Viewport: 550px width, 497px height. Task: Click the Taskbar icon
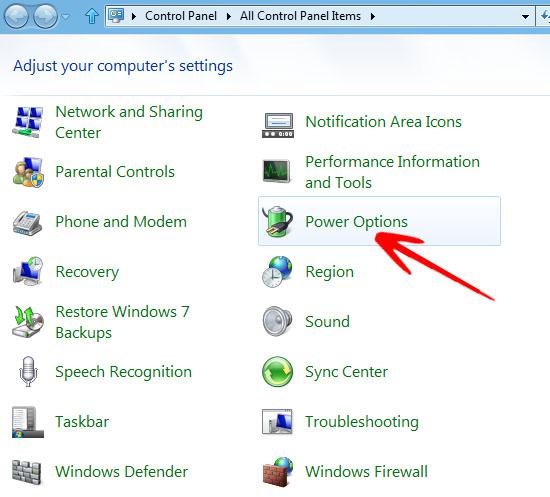coord(28,422)
